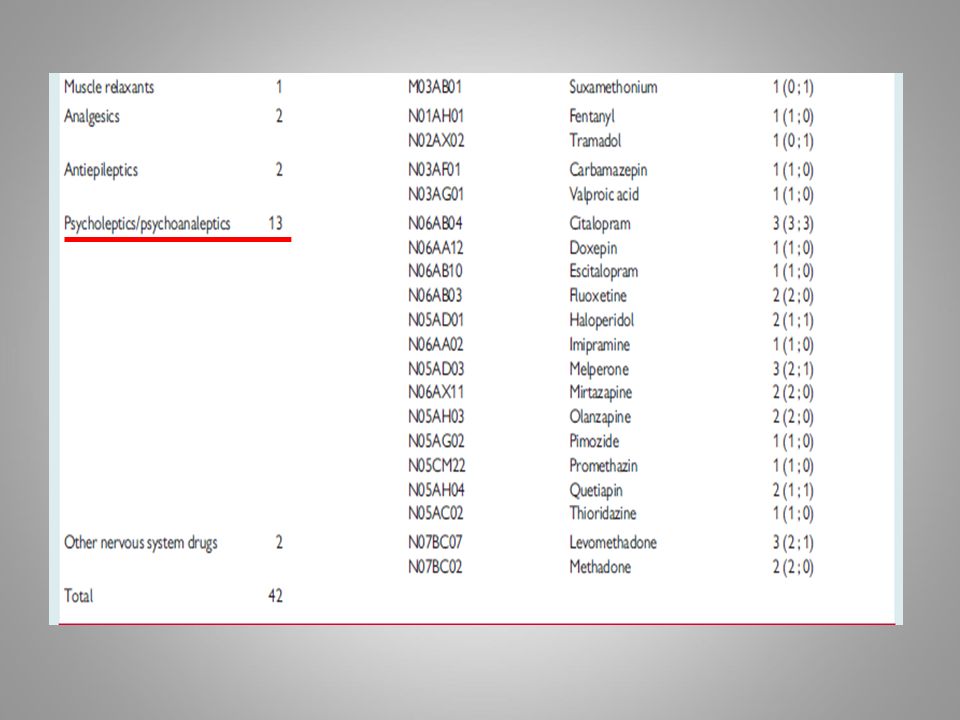960x720 pixels.
Task: Click ATC code N06AB03
Action: 435,296
